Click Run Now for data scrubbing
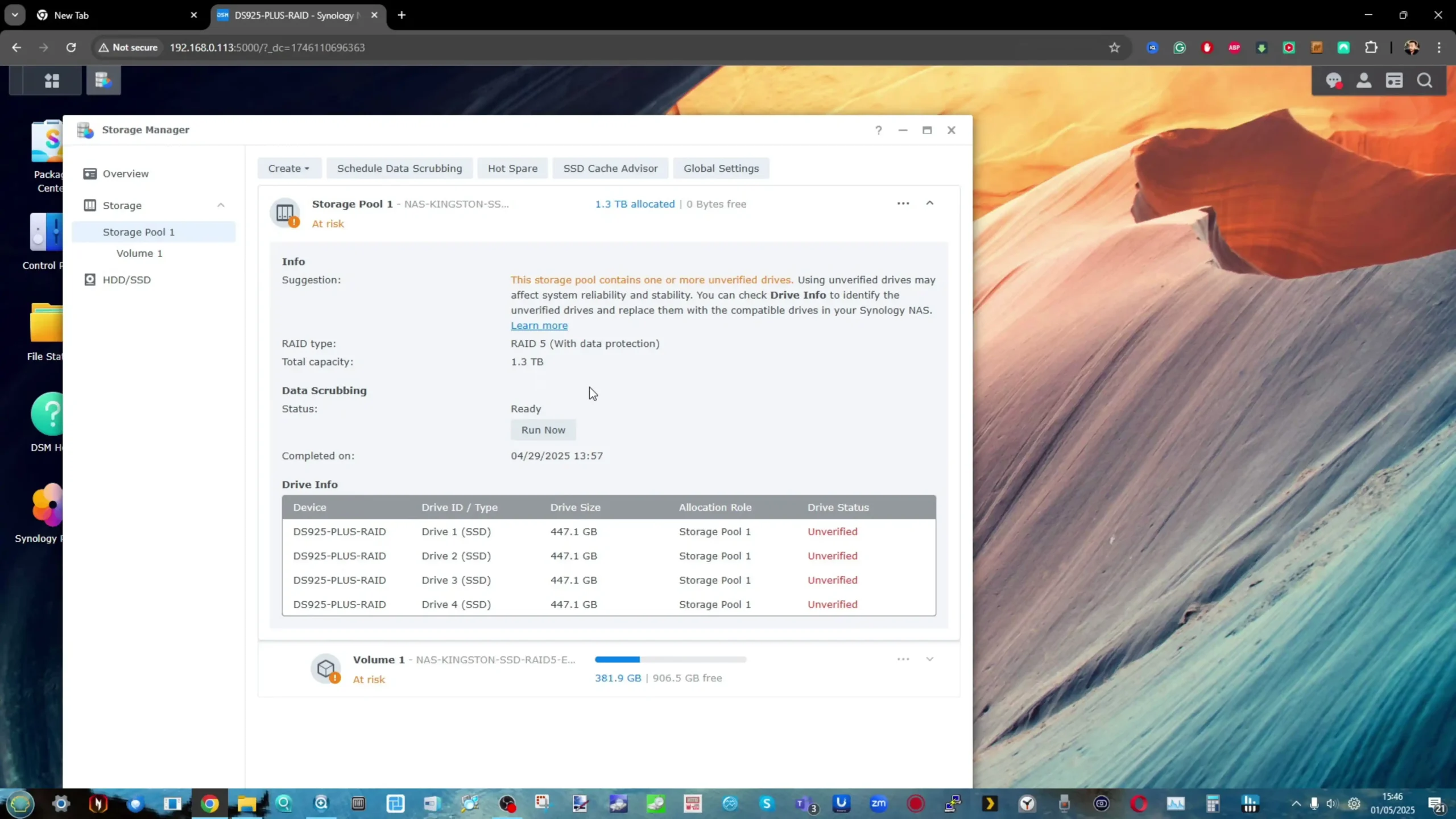 pyautogui.click(x=543, y=430)
